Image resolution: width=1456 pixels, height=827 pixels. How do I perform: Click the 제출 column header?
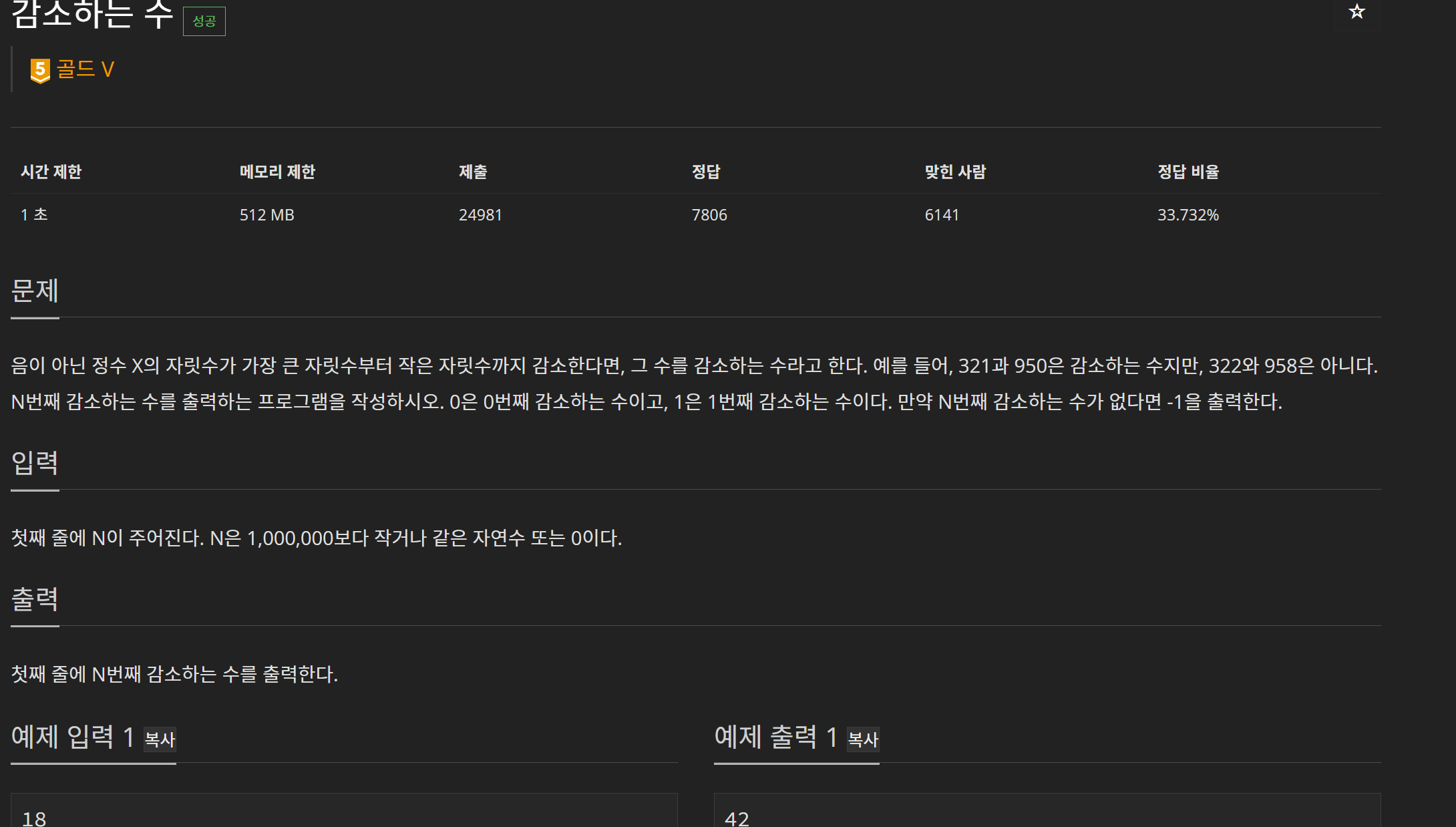473,172
